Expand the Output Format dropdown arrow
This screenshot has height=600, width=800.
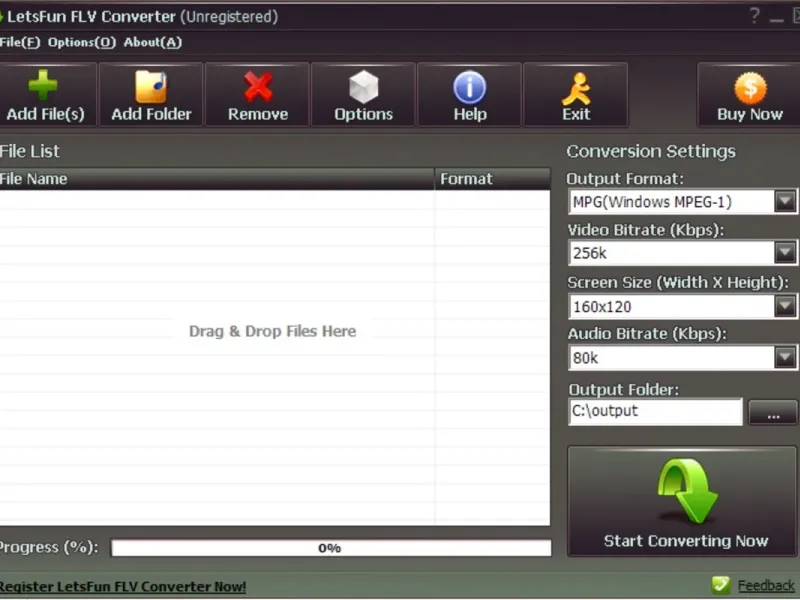(785, 201)
